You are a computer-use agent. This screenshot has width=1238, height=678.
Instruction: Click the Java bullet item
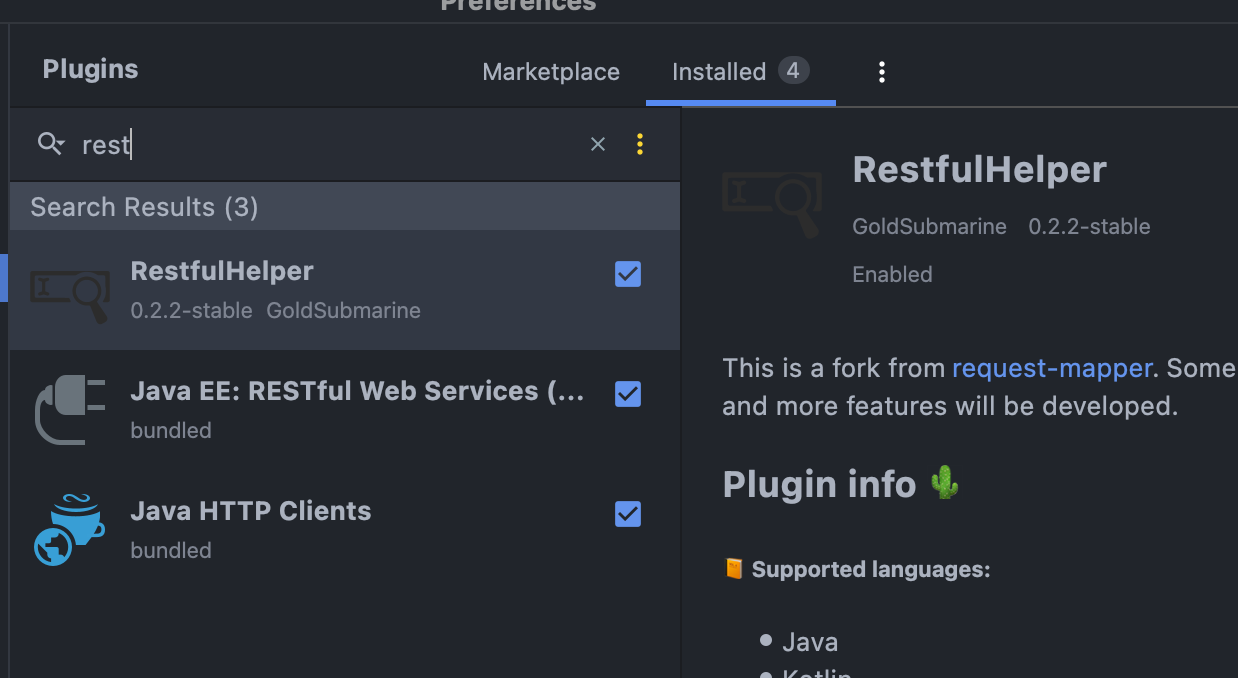pyautogui.click(x=810, y=641)
